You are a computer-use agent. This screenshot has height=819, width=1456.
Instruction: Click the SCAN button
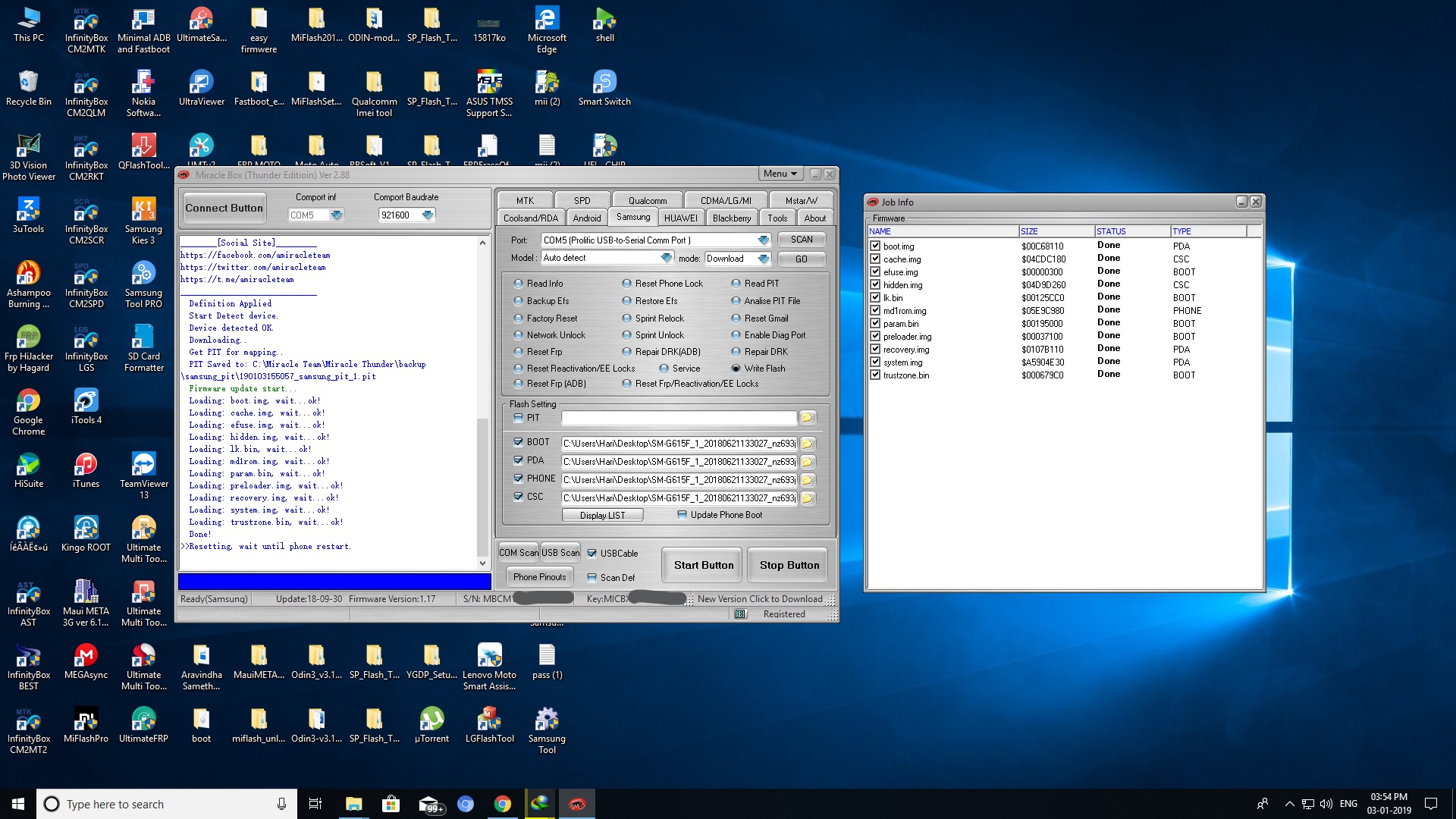click(x=802, y=240)
